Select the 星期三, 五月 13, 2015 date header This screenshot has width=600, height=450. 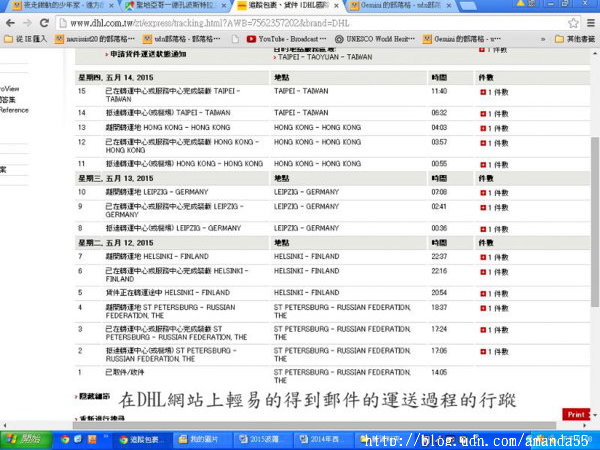[x=116, y=179]
